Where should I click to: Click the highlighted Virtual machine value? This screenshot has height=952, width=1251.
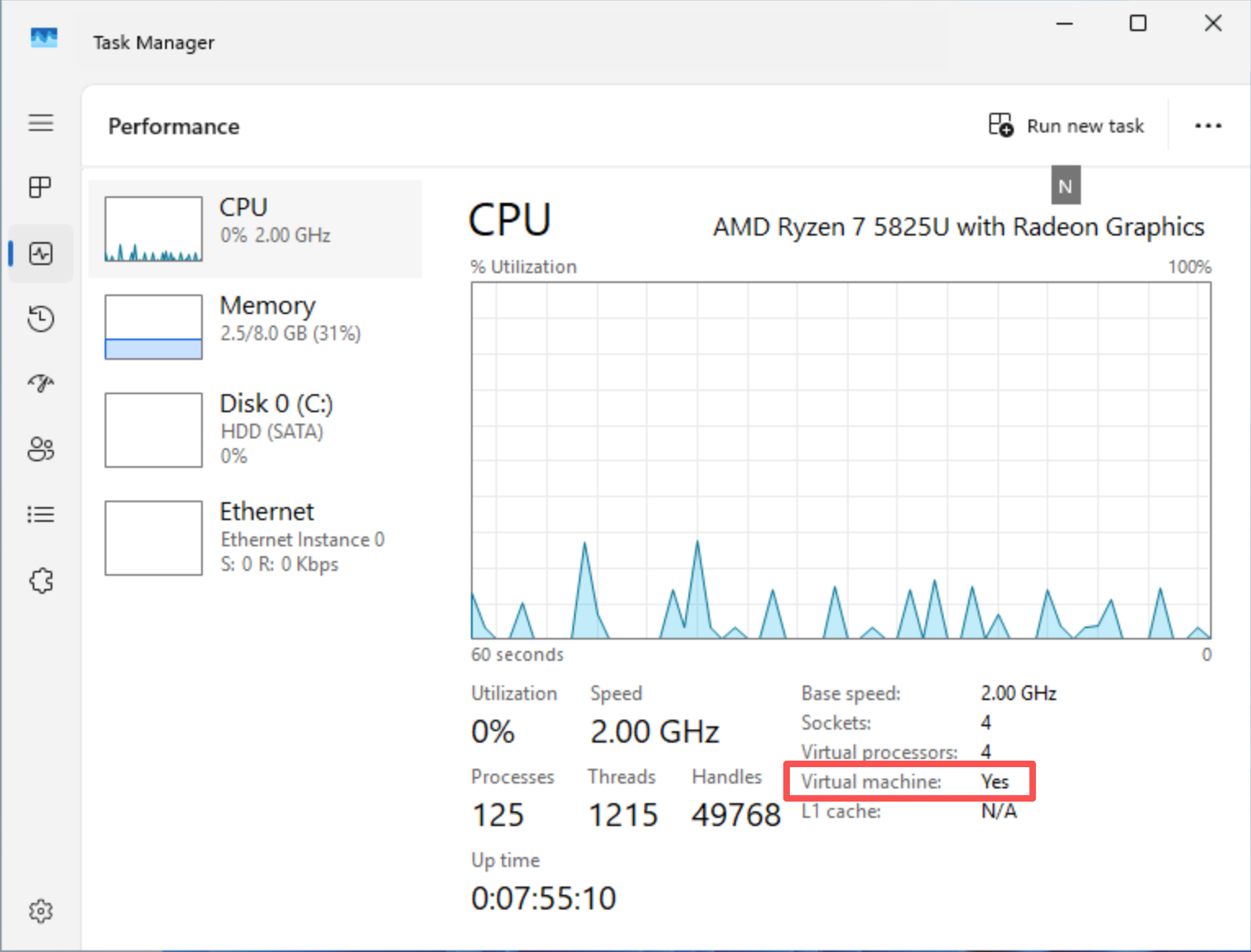994,781
